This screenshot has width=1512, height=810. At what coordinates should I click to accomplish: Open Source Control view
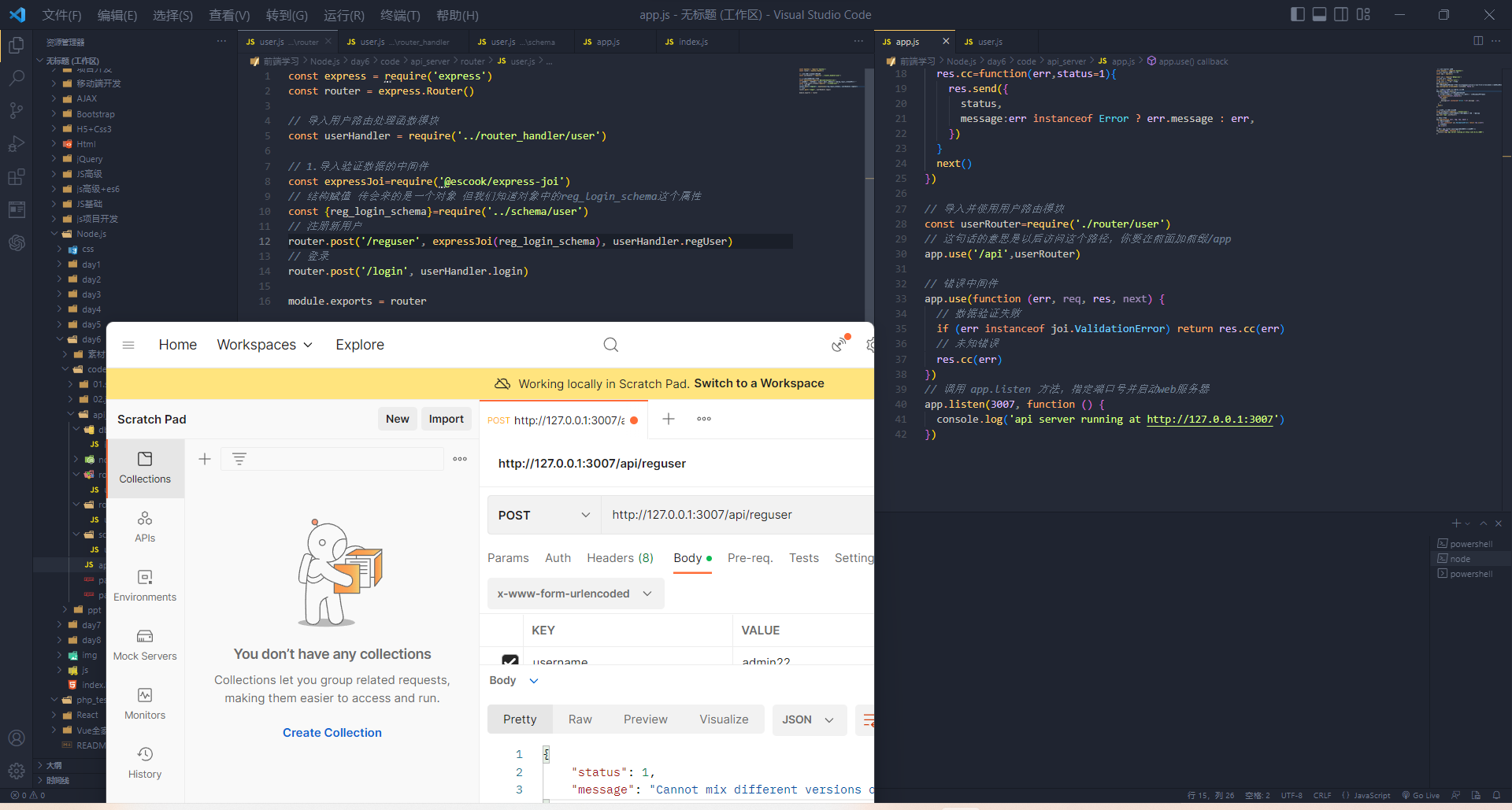tap(16, 110)
